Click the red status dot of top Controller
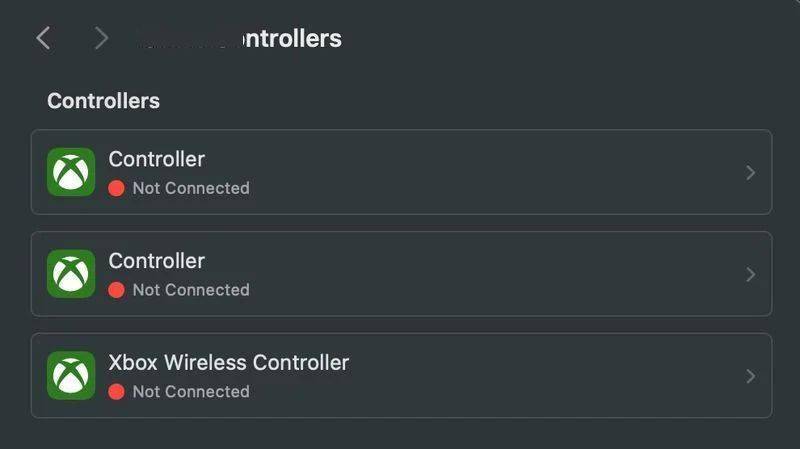The image size is (800, 449). click(116, 188)
